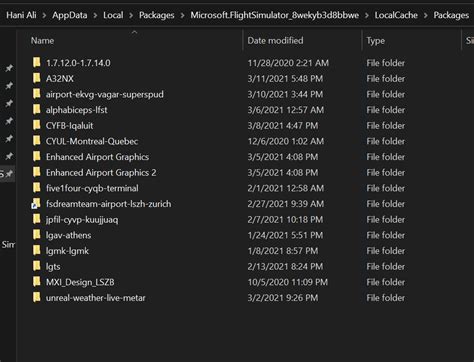Click File folder type in A32NX row
Image resolution: width=474 pixels, height=362 pixels.
coord(386,78)
